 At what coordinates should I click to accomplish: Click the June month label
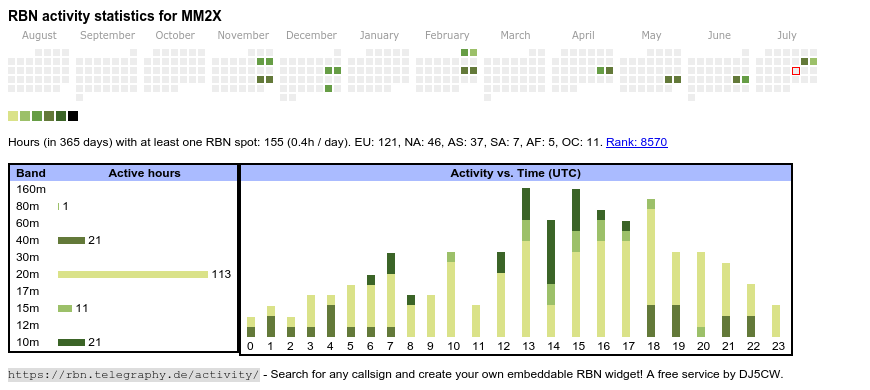[719, 36]
